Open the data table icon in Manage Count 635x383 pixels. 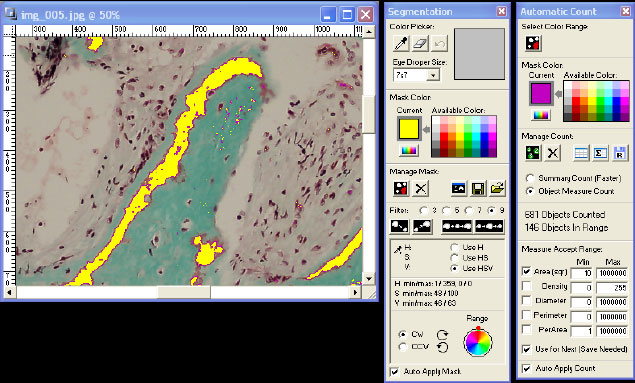(x=581, y=153)
